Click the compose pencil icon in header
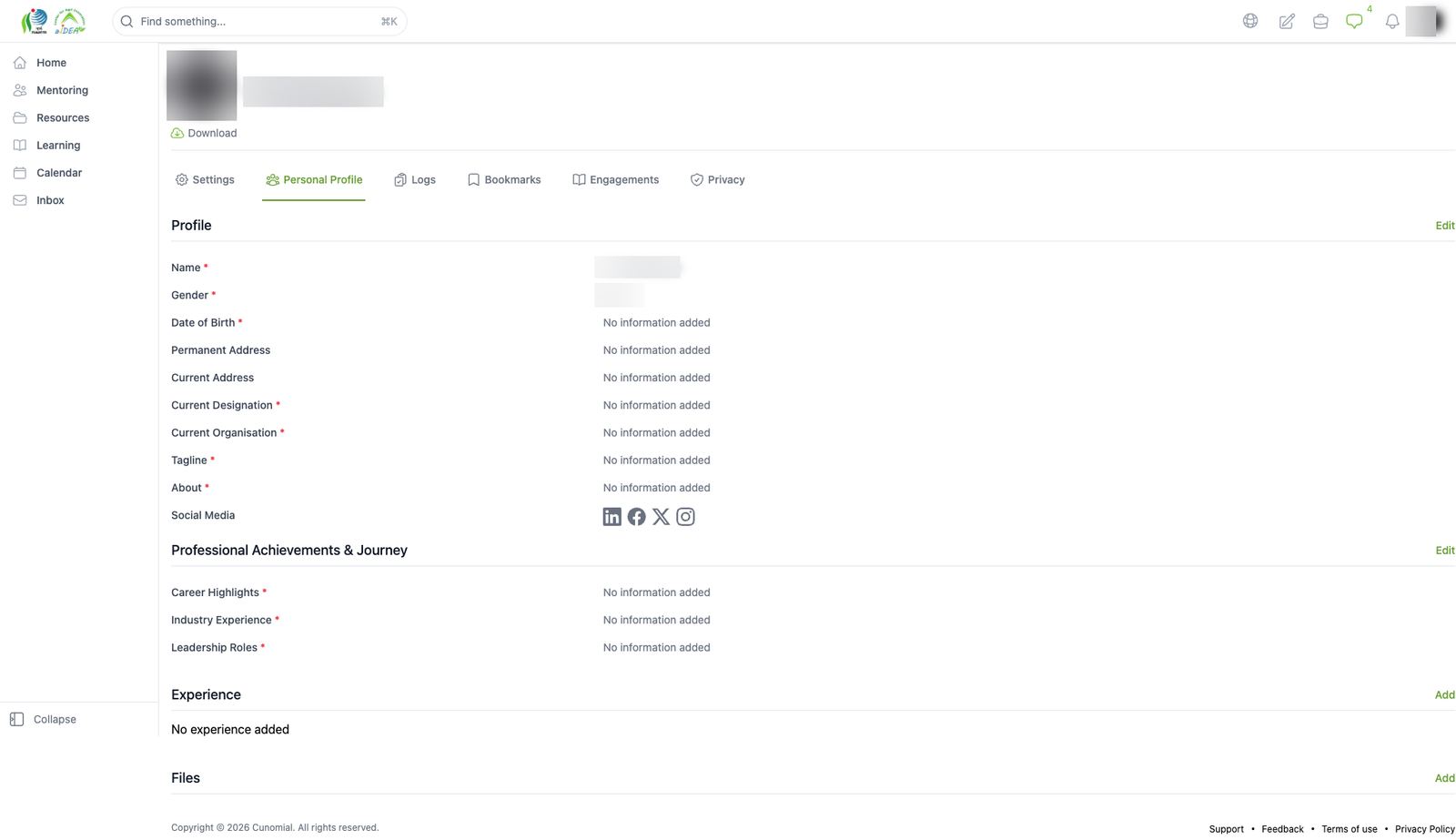Image resolution: width=1456 pixels, height=840 pixels. [x=1287, y=21]
